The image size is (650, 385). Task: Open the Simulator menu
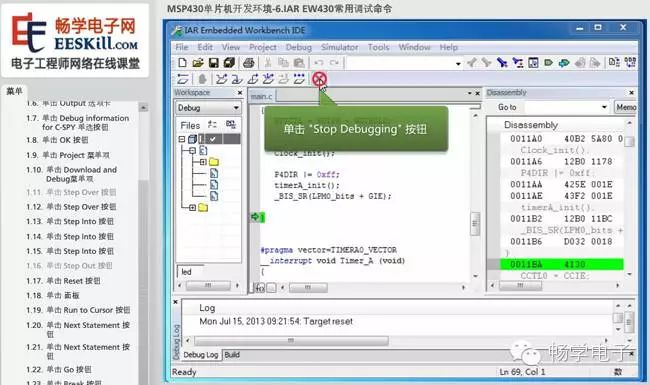pos(339,47)
